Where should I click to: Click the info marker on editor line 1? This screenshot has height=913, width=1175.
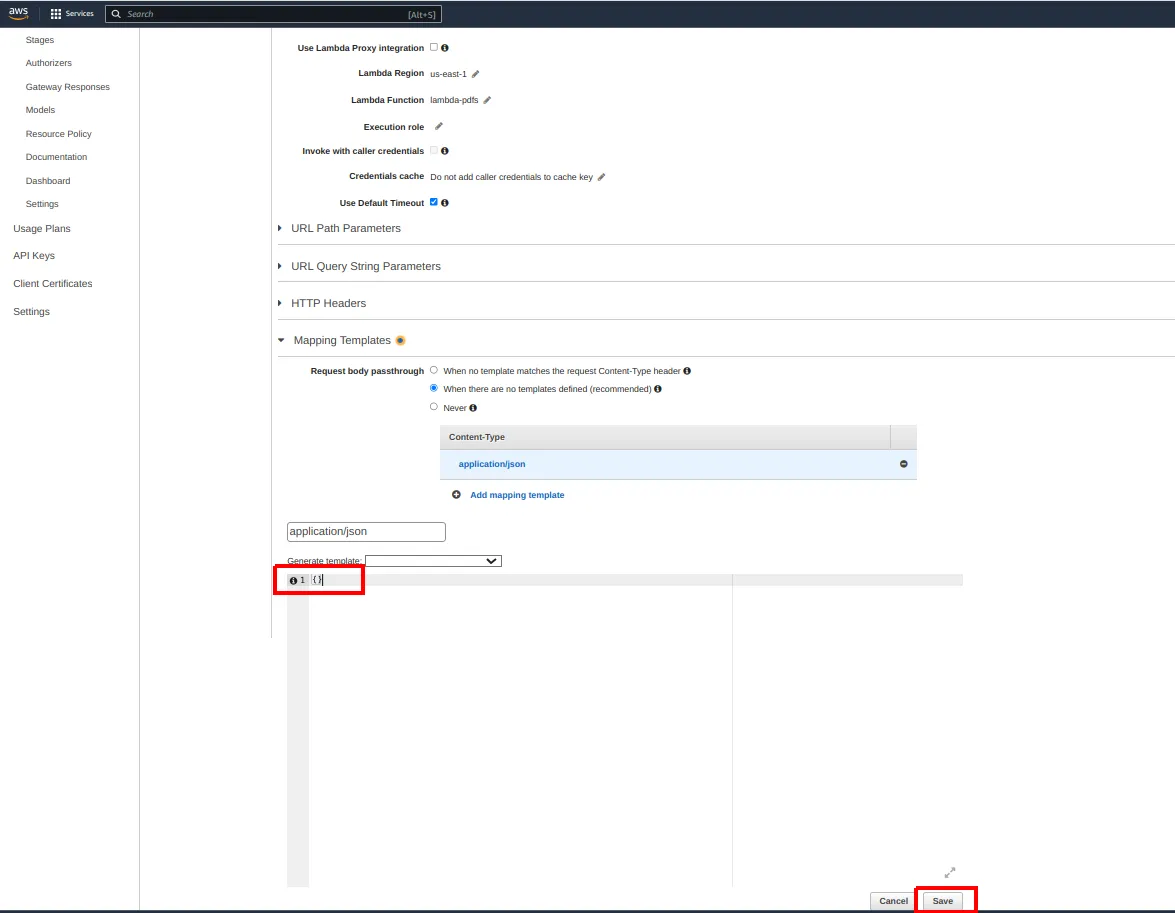(293, 580)
